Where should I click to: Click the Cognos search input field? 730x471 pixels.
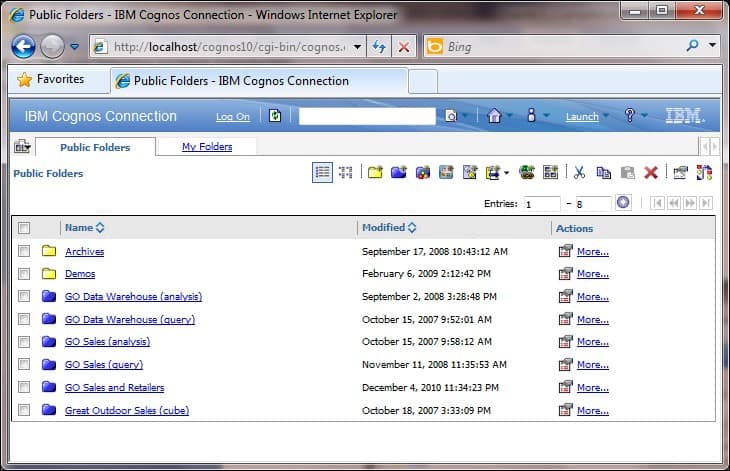pos(367,116)
